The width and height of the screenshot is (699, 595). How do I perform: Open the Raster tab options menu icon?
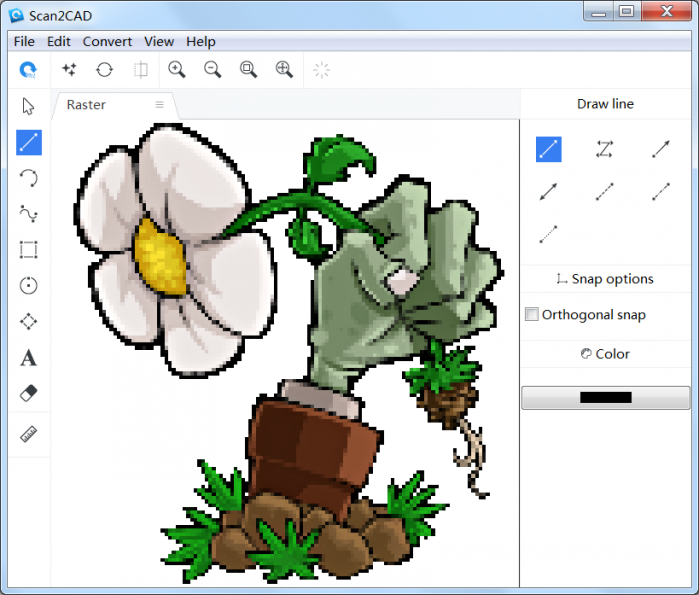click(159, 104)
